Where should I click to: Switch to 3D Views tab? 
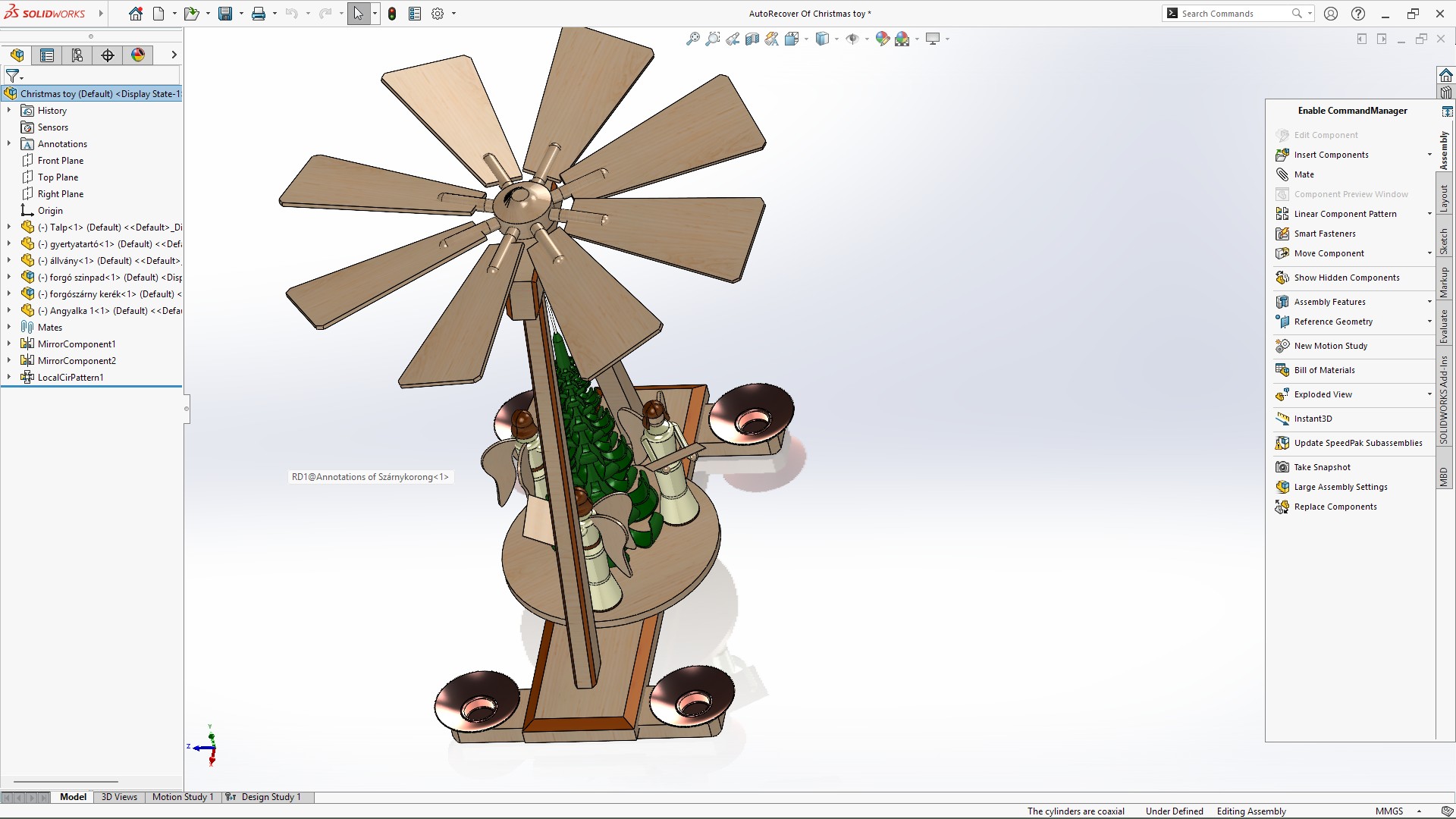click(x=119, y=797)
